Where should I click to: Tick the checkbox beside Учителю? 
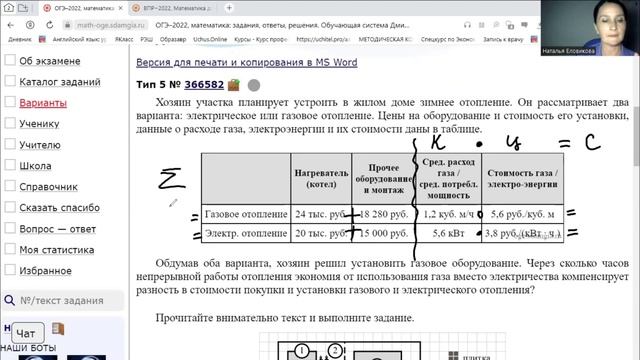point(10,144)
